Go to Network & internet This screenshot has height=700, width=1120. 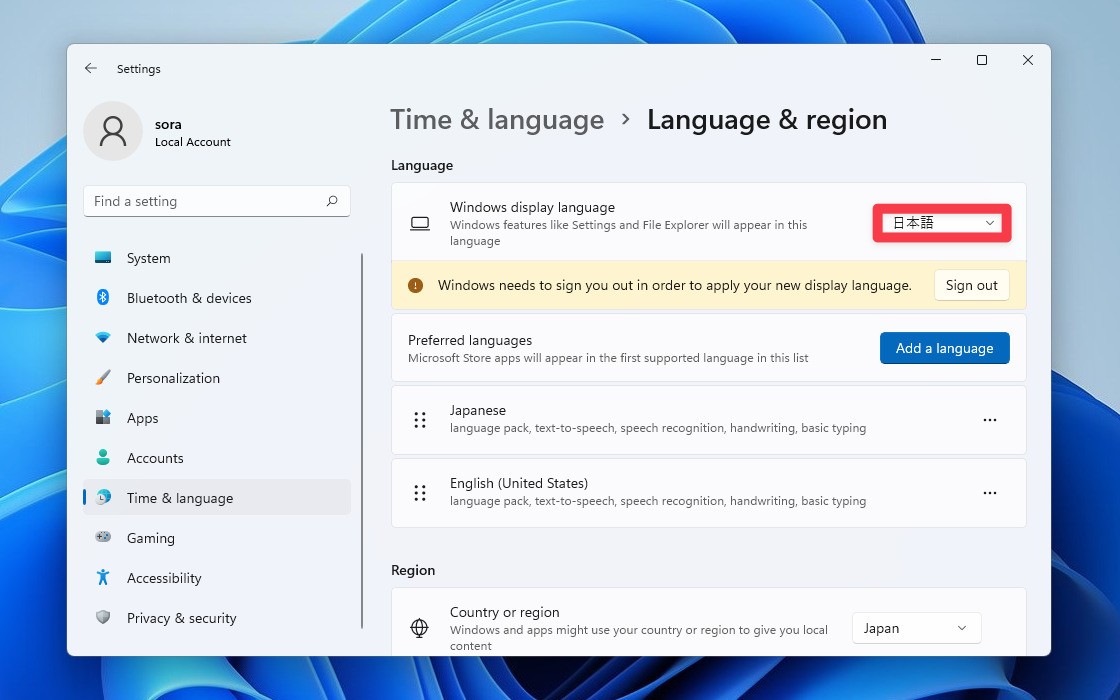(217, 338)
